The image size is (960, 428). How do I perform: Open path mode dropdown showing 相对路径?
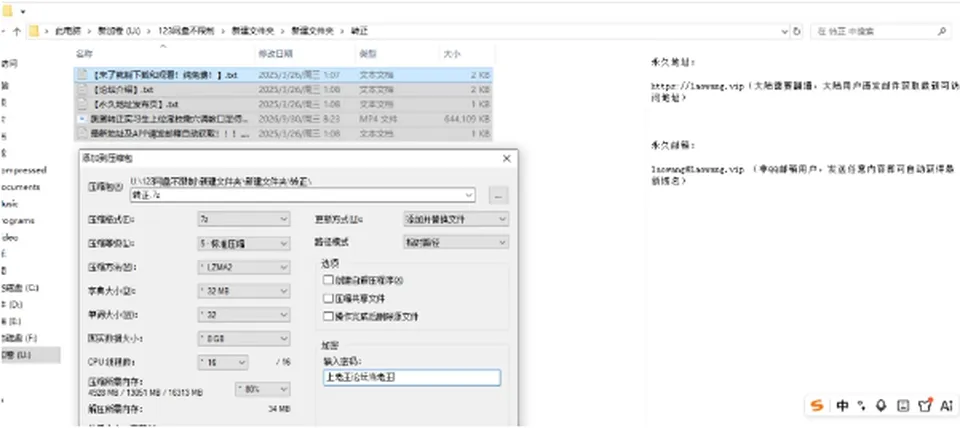point(456,242)
